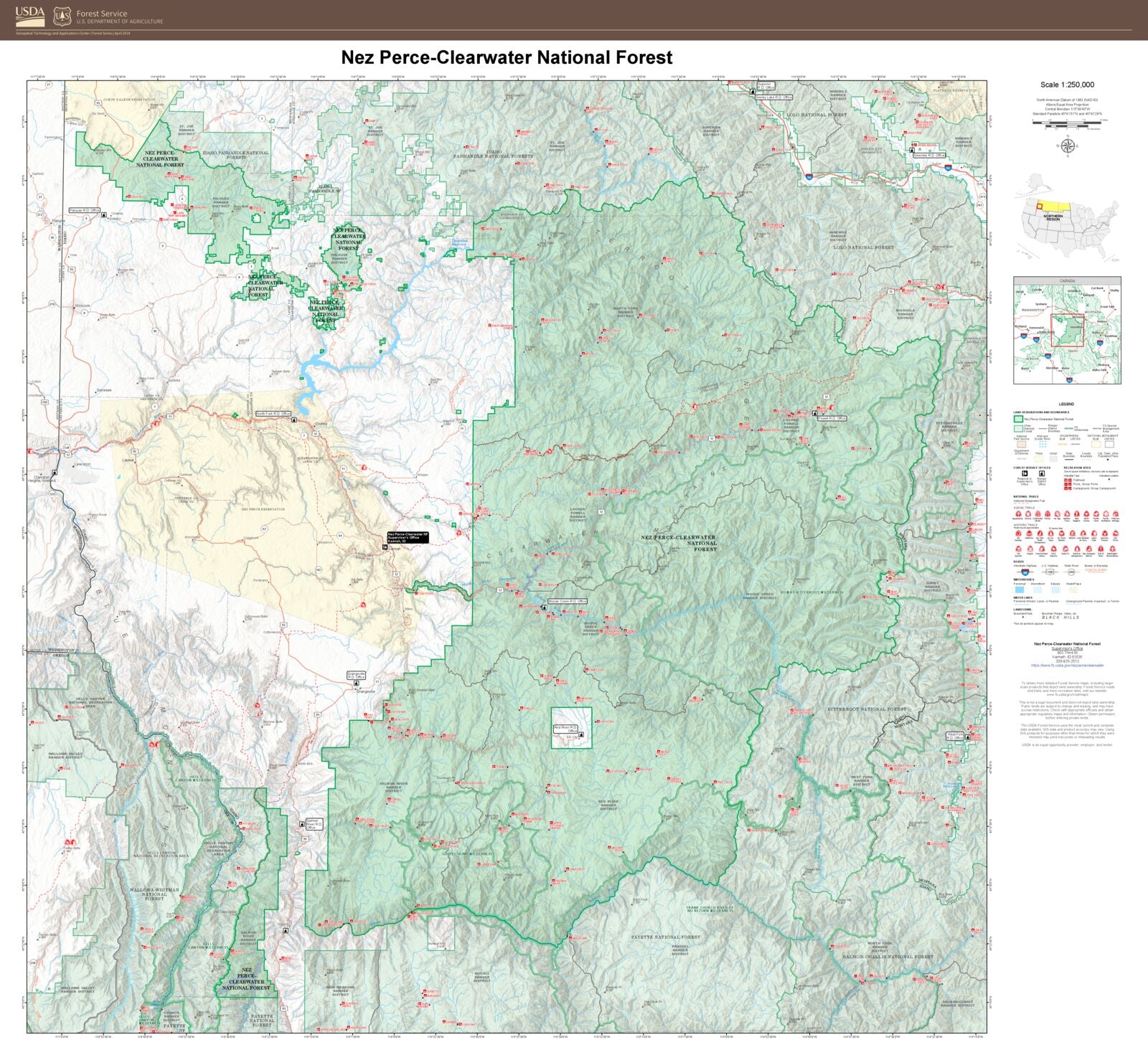Click the 'Forest Service' header text

102,14
